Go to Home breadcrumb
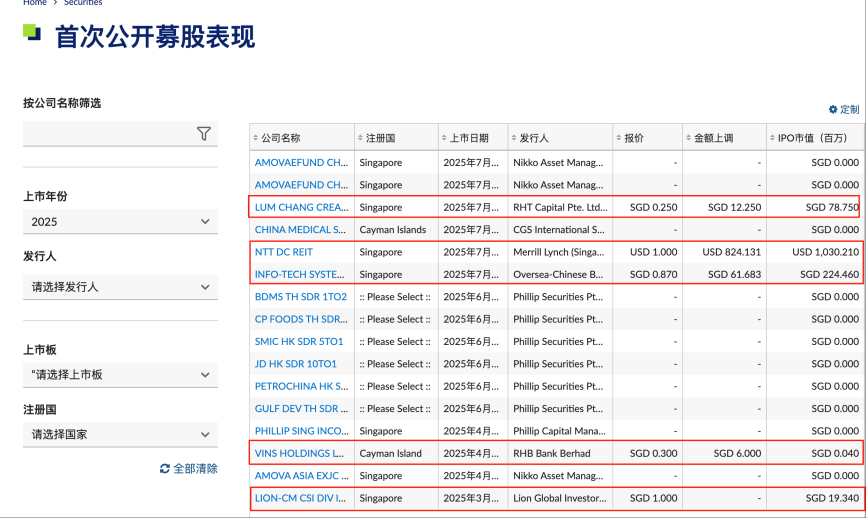The height and width of the screenshot is (518, 866). pos(34,3)
